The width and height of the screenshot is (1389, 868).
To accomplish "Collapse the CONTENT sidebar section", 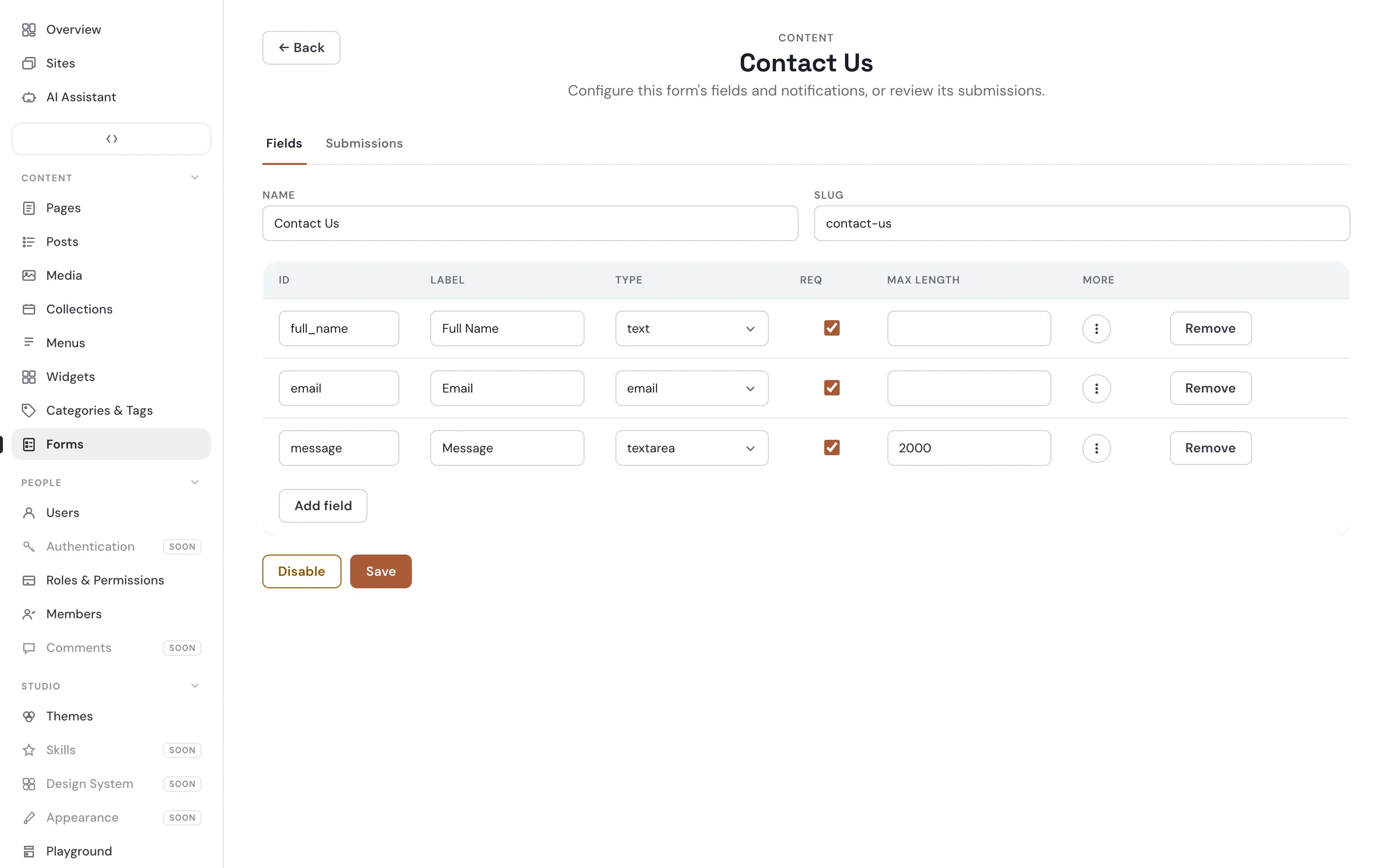I will tap(194, 178).
